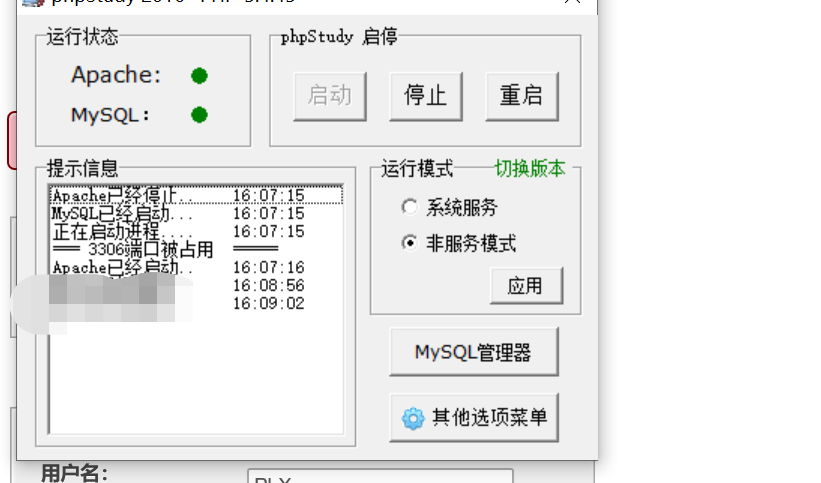821x483 pixels.
Task: Select the 3306端口被占用 log line
Action: coord(196,249)
